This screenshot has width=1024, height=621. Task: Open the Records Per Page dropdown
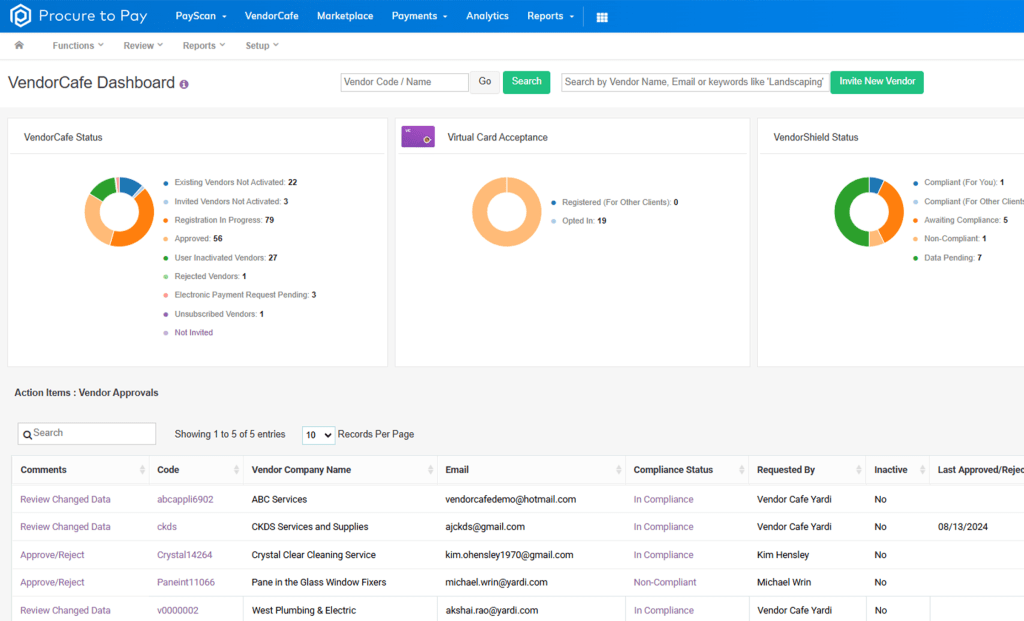coord(318,435)
